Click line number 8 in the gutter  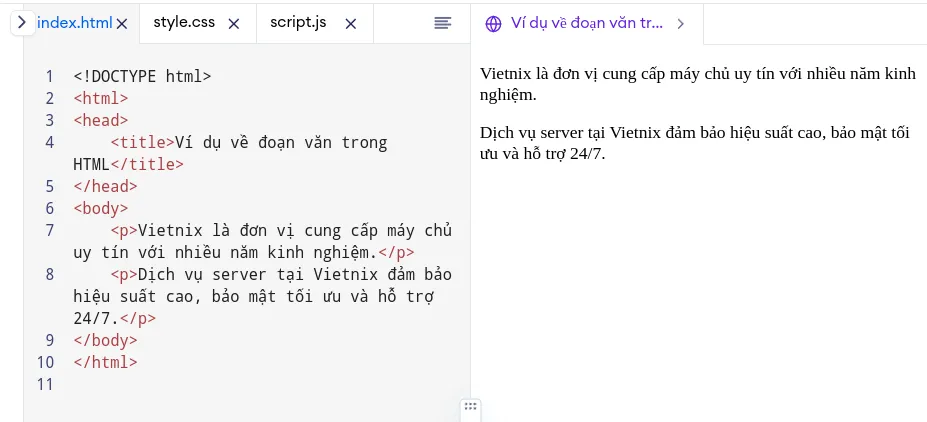pyautogui.click(x=50, y=274)
